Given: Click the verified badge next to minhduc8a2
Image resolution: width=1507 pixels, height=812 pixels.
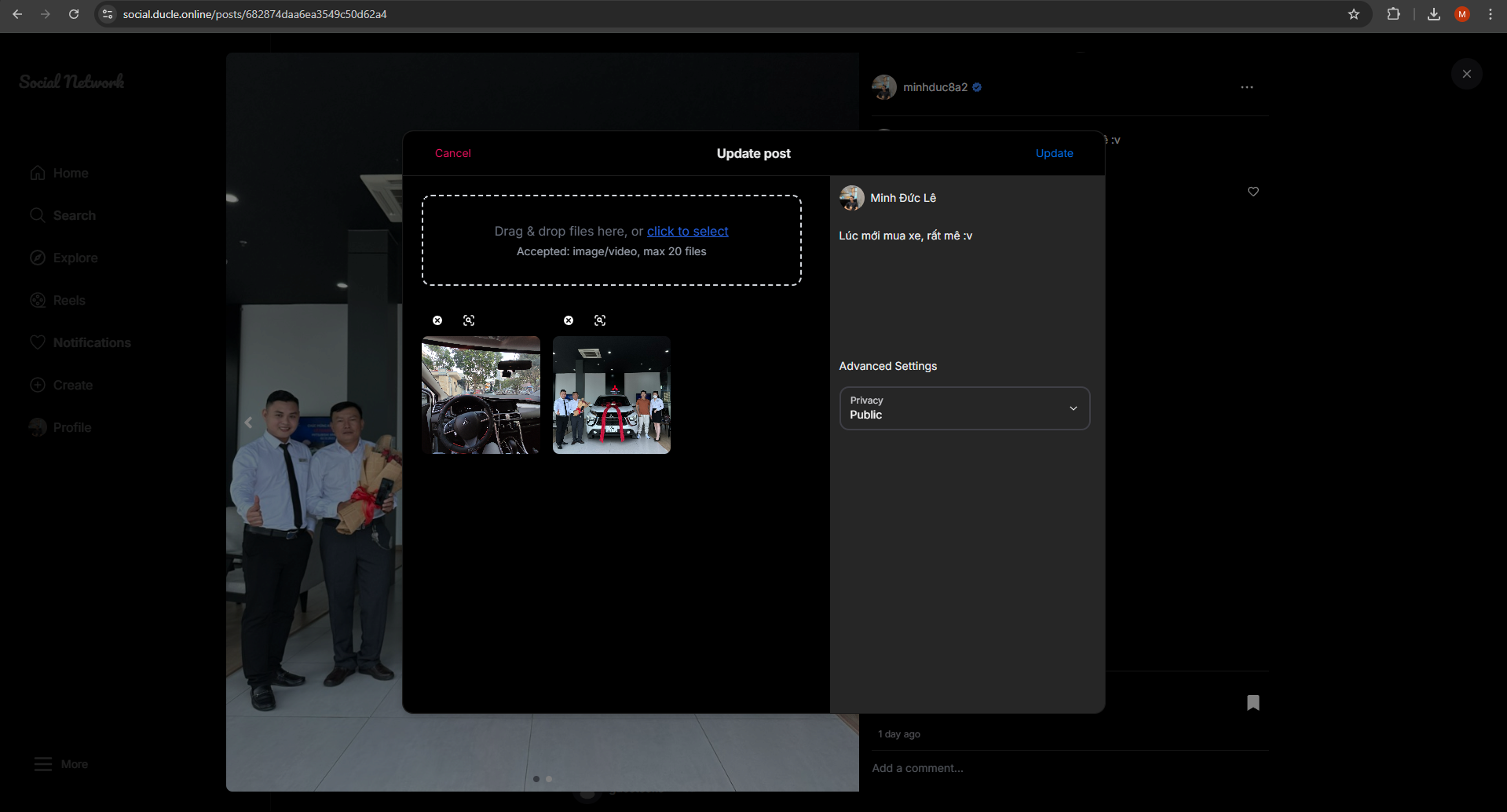Looking at the screenshot, I should click(977, 87).
